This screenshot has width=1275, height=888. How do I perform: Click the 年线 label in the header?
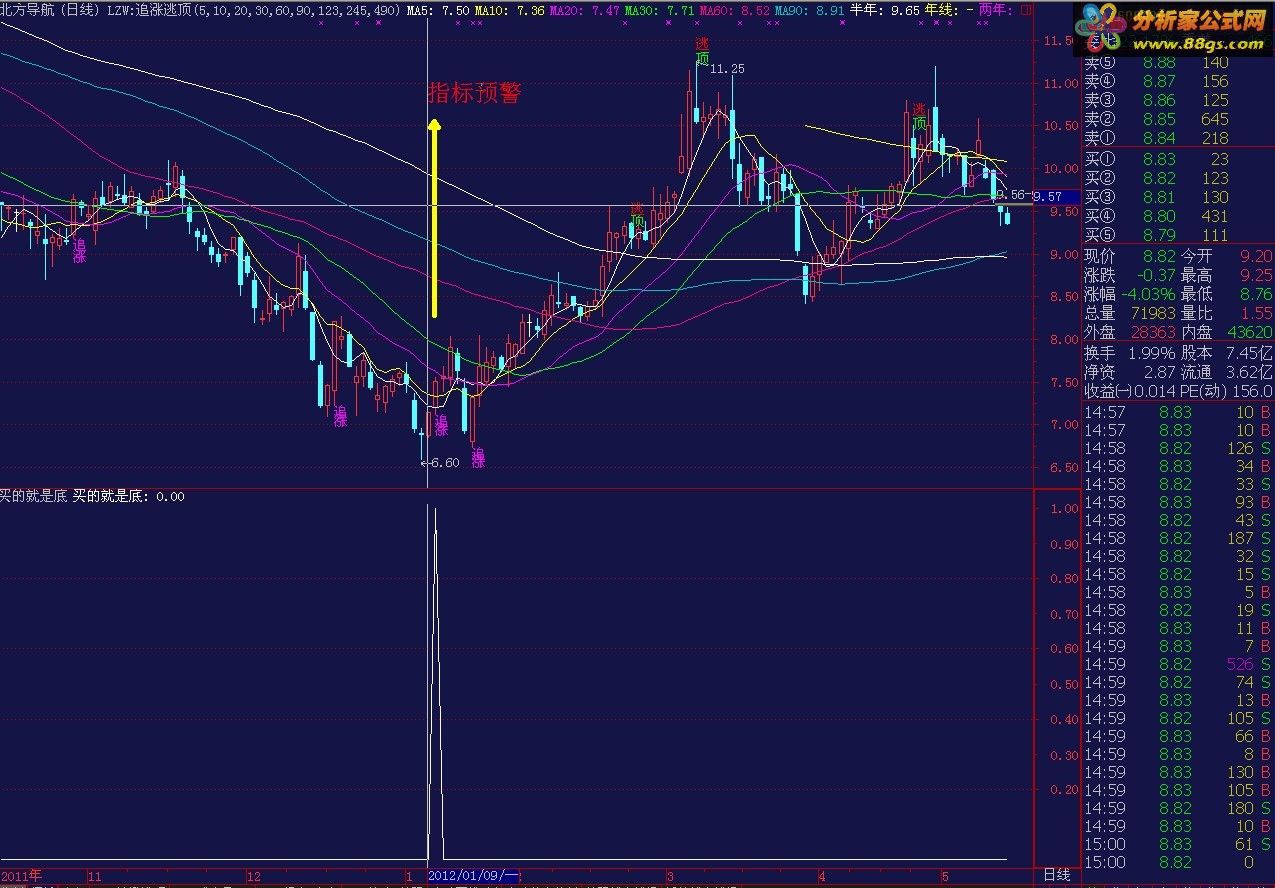tap(943, 9)
